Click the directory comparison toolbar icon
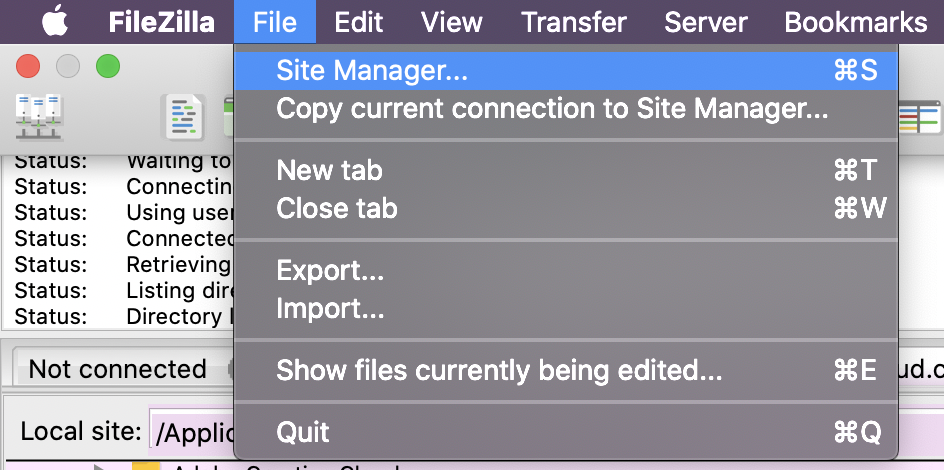Screen dimensions: 944x470 click(919, 117)
